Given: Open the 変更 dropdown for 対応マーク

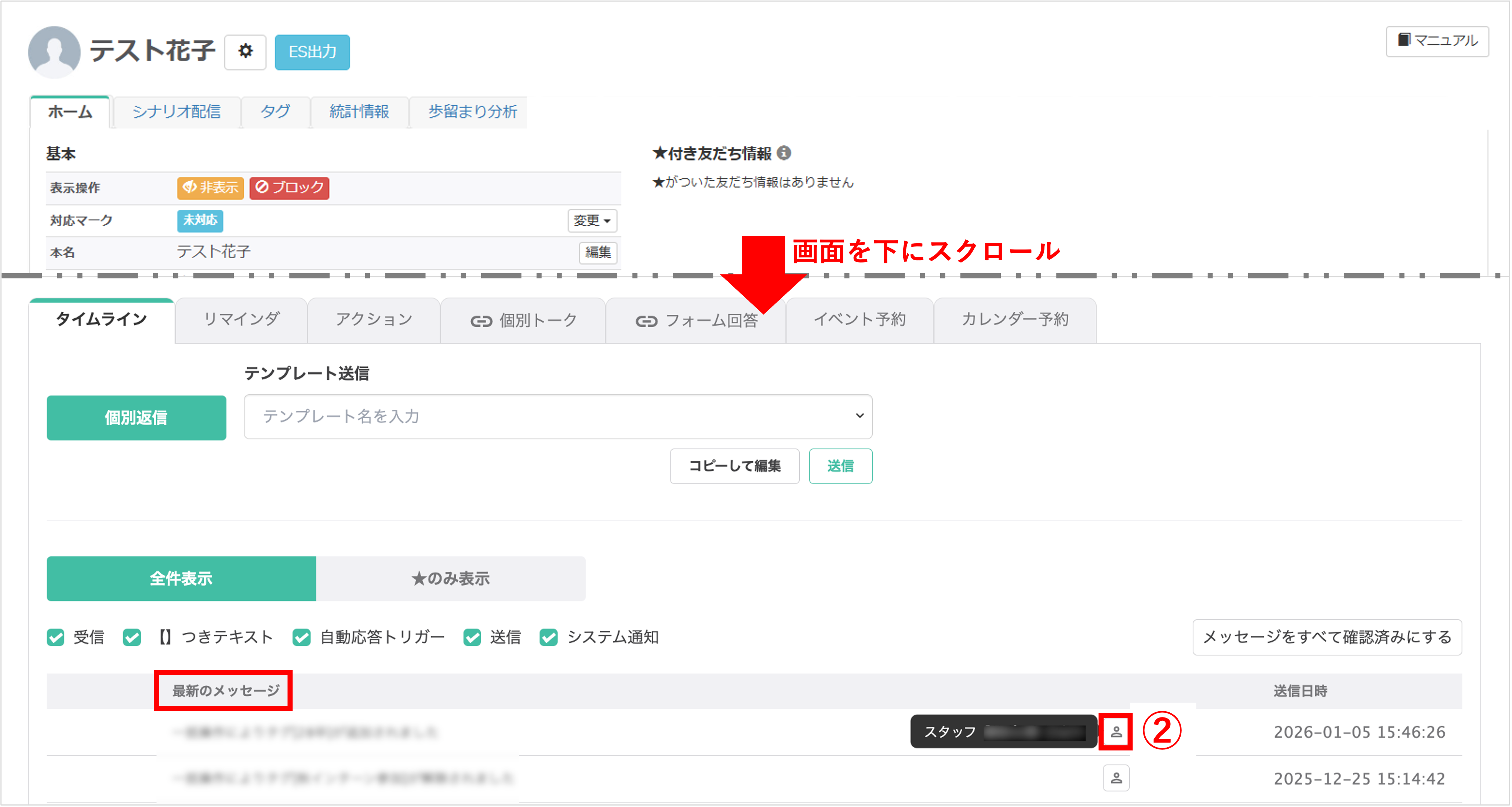Looking at the screenshot, I should [592, 221].
